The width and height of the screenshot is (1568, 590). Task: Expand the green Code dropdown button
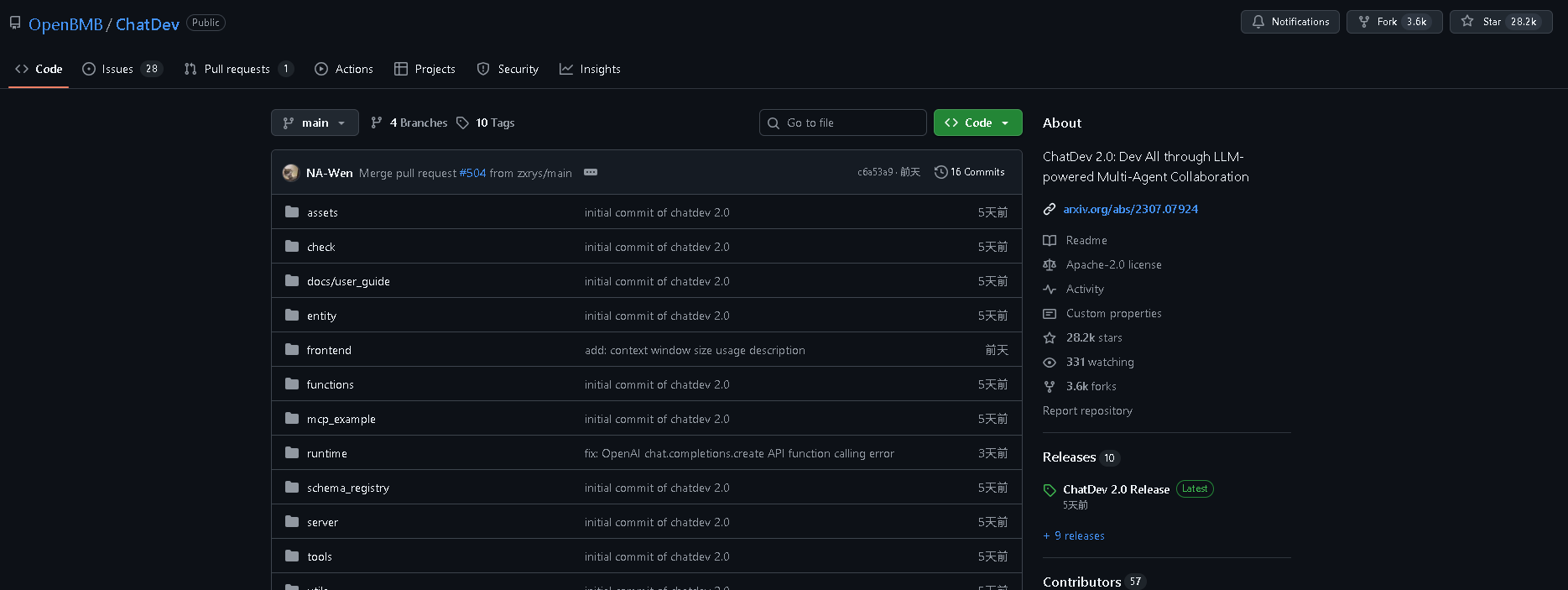click(978, 123)
